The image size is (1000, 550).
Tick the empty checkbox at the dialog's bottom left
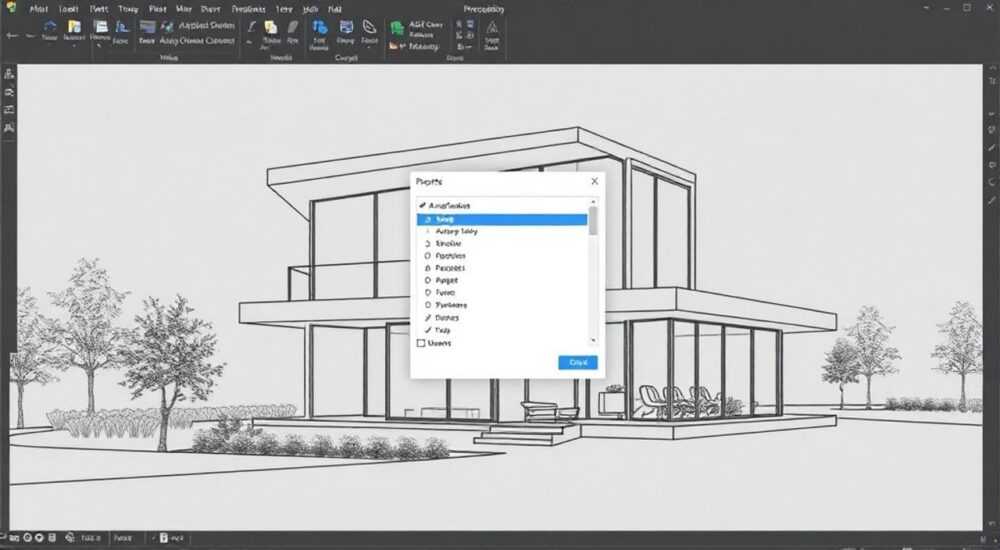421,343
